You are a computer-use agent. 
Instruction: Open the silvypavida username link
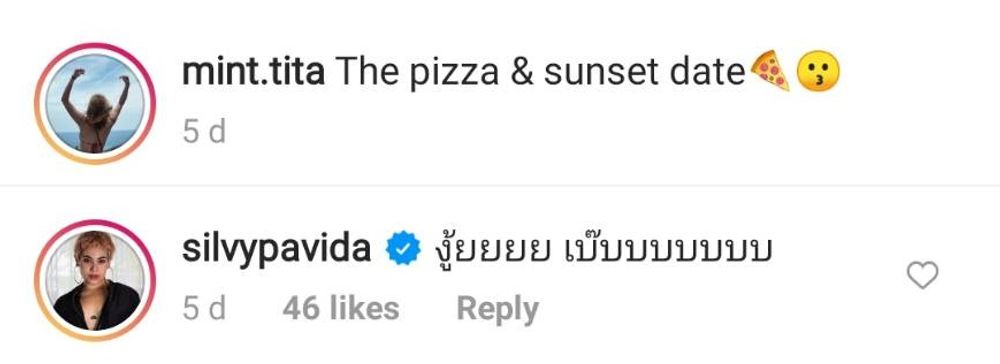click(277, 251)
